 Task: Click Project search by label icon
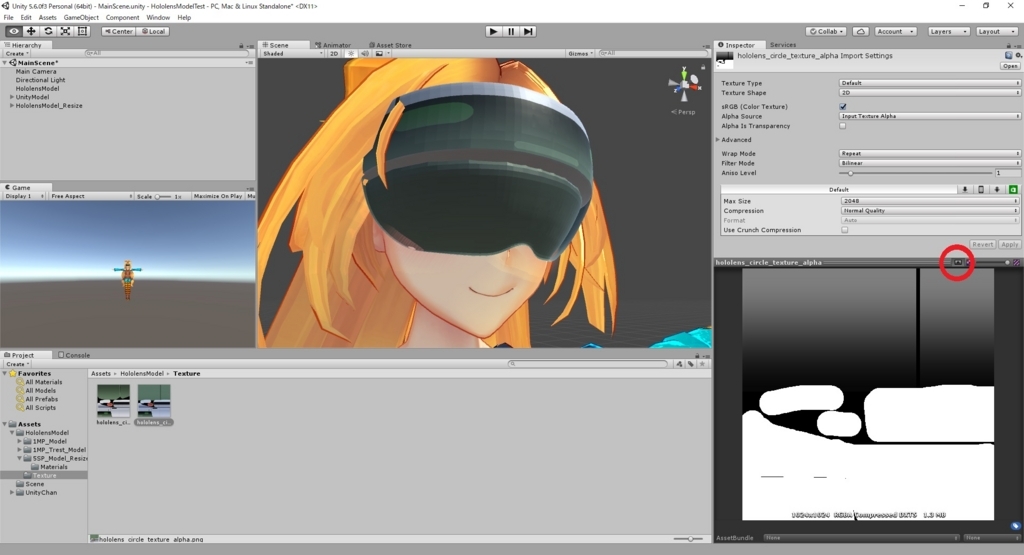point(691,364)
